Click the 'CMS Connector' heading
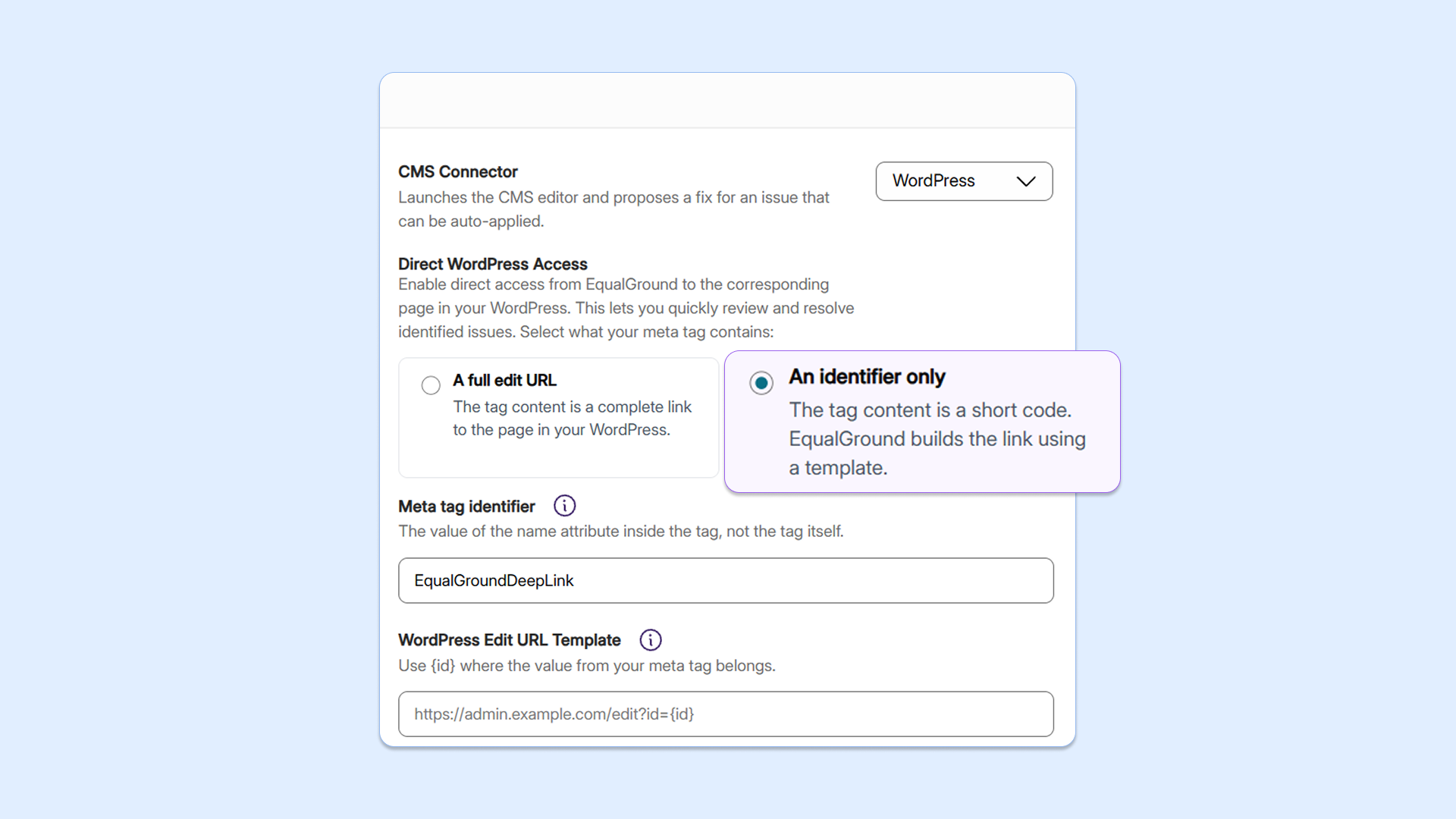Screen dimensions: 1456x819 458,172
